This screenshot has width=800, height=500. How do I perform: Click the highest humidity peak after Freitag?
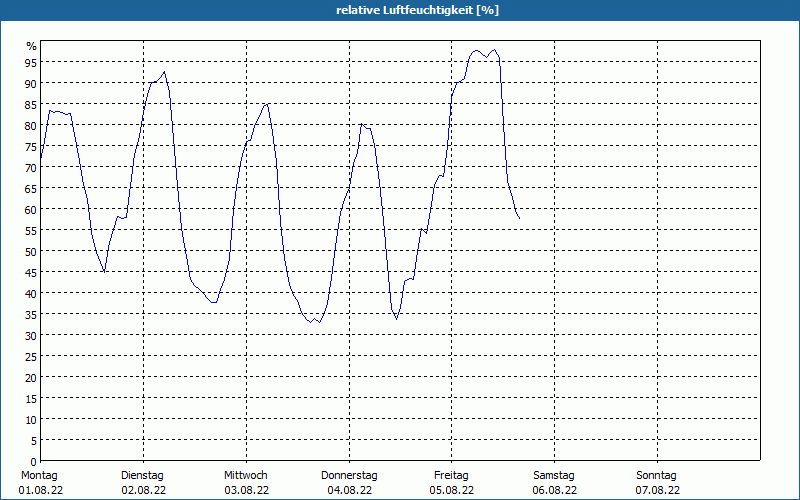477,50
